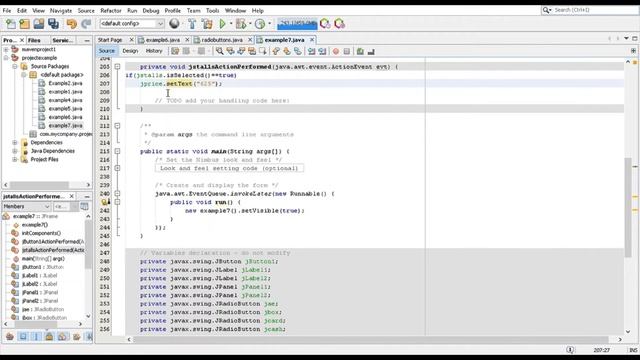The height and width of the screenshot is (360, 640).
Task: Open the Files panel tab
Action: (34, 40)
